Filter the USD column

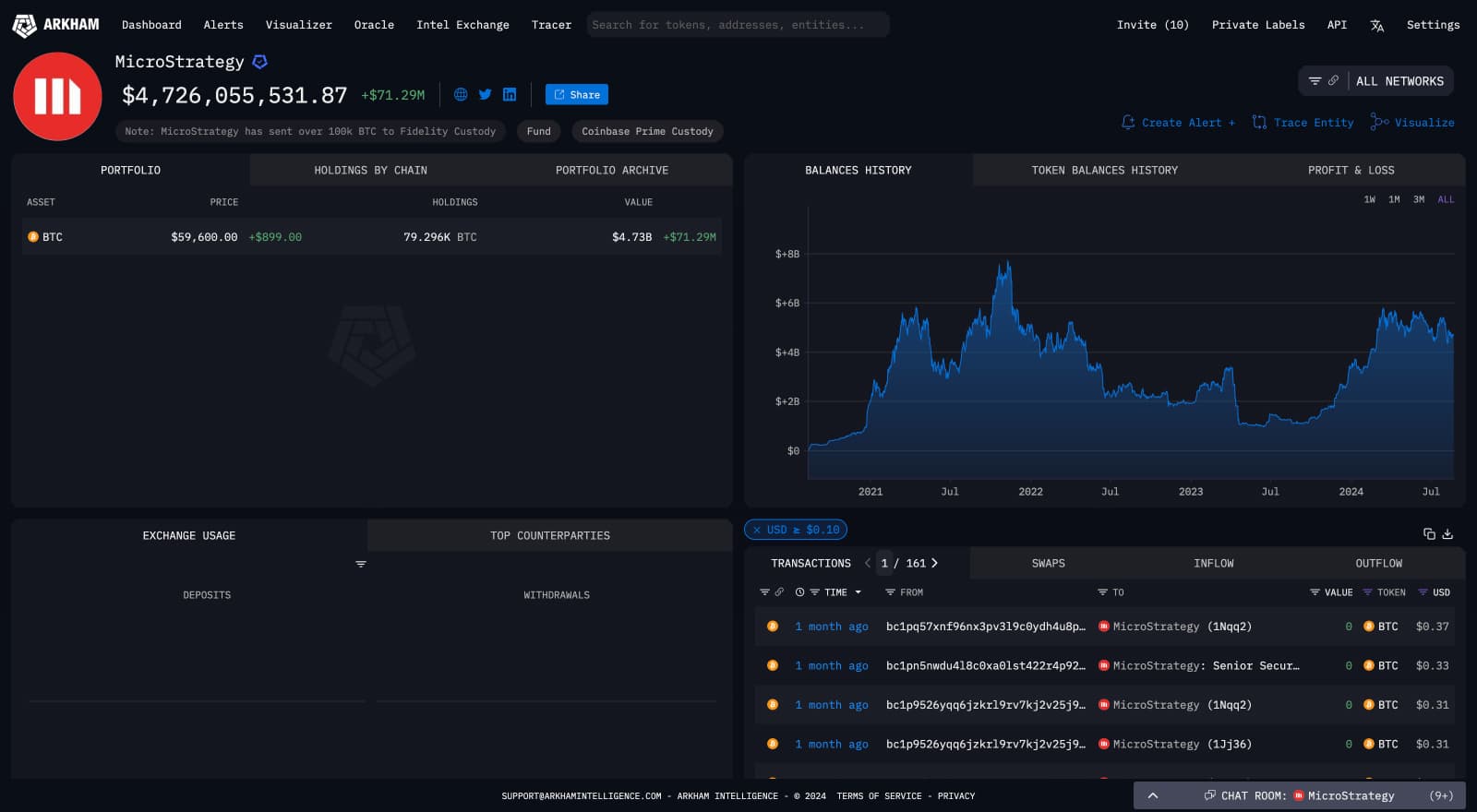(x=1423, y=592)
